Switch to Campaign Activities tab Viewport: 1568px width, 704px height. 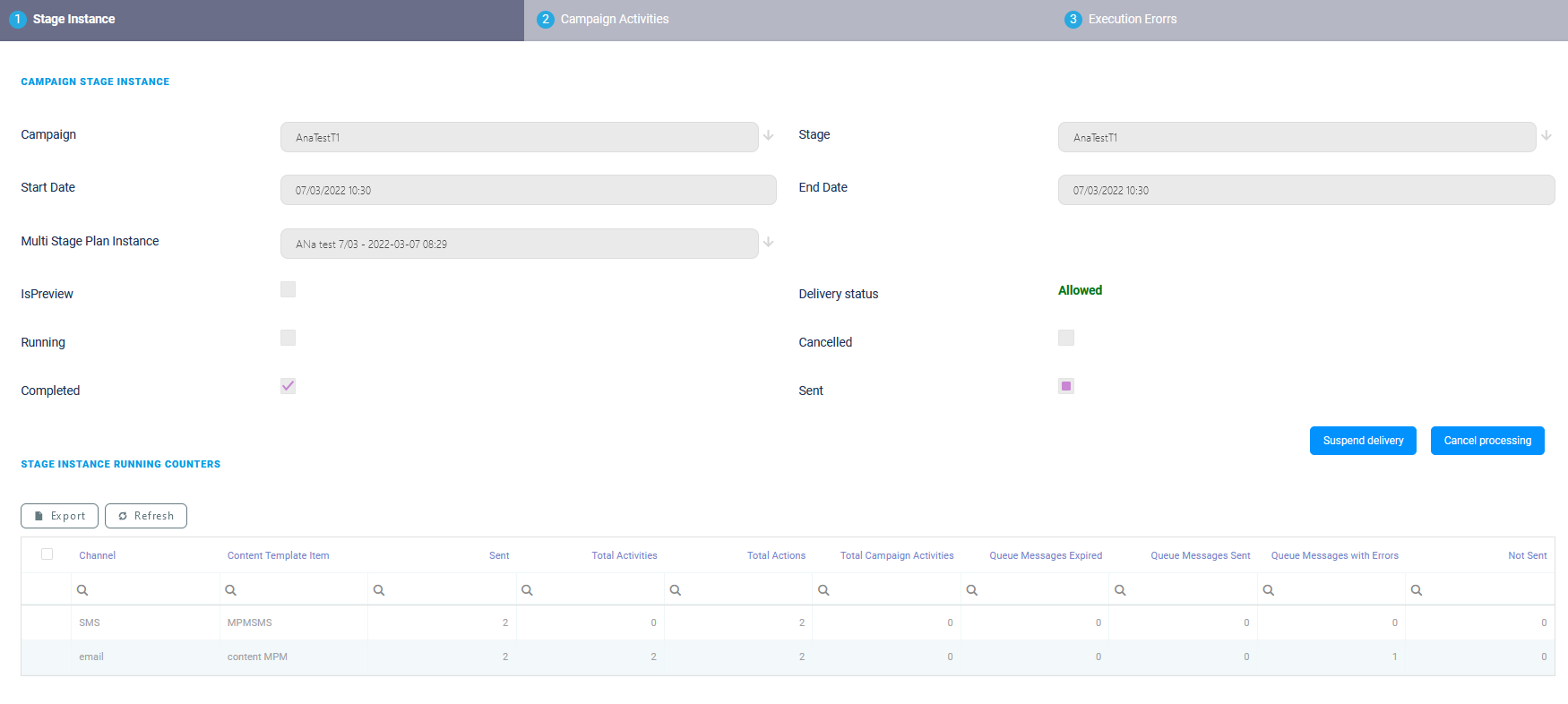coord(614,20)
